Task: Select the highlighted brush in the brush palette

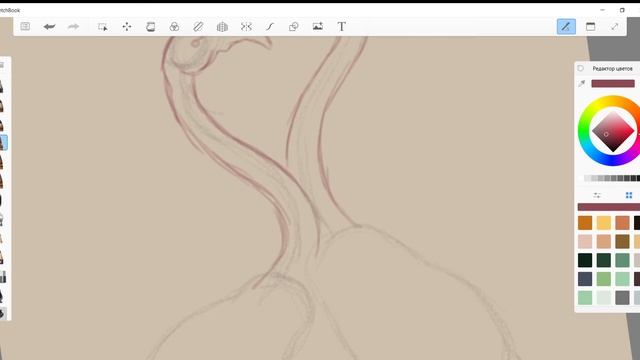Action: pyautogui.click(x=3, y=143)
